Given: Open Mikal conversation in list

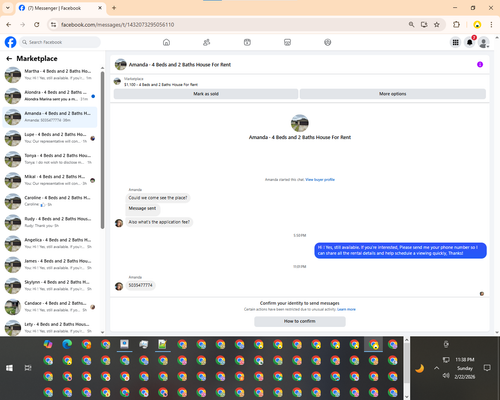Looking at the screenshot, I should [50, 180].
